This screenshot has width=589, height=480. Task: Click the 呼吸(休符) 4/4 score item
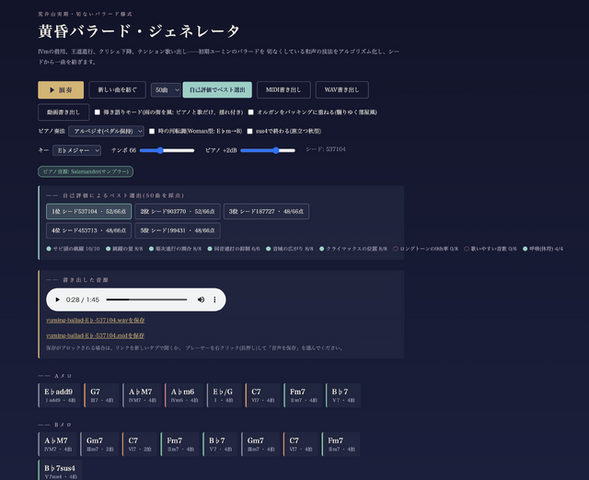(x=543, y=249)
